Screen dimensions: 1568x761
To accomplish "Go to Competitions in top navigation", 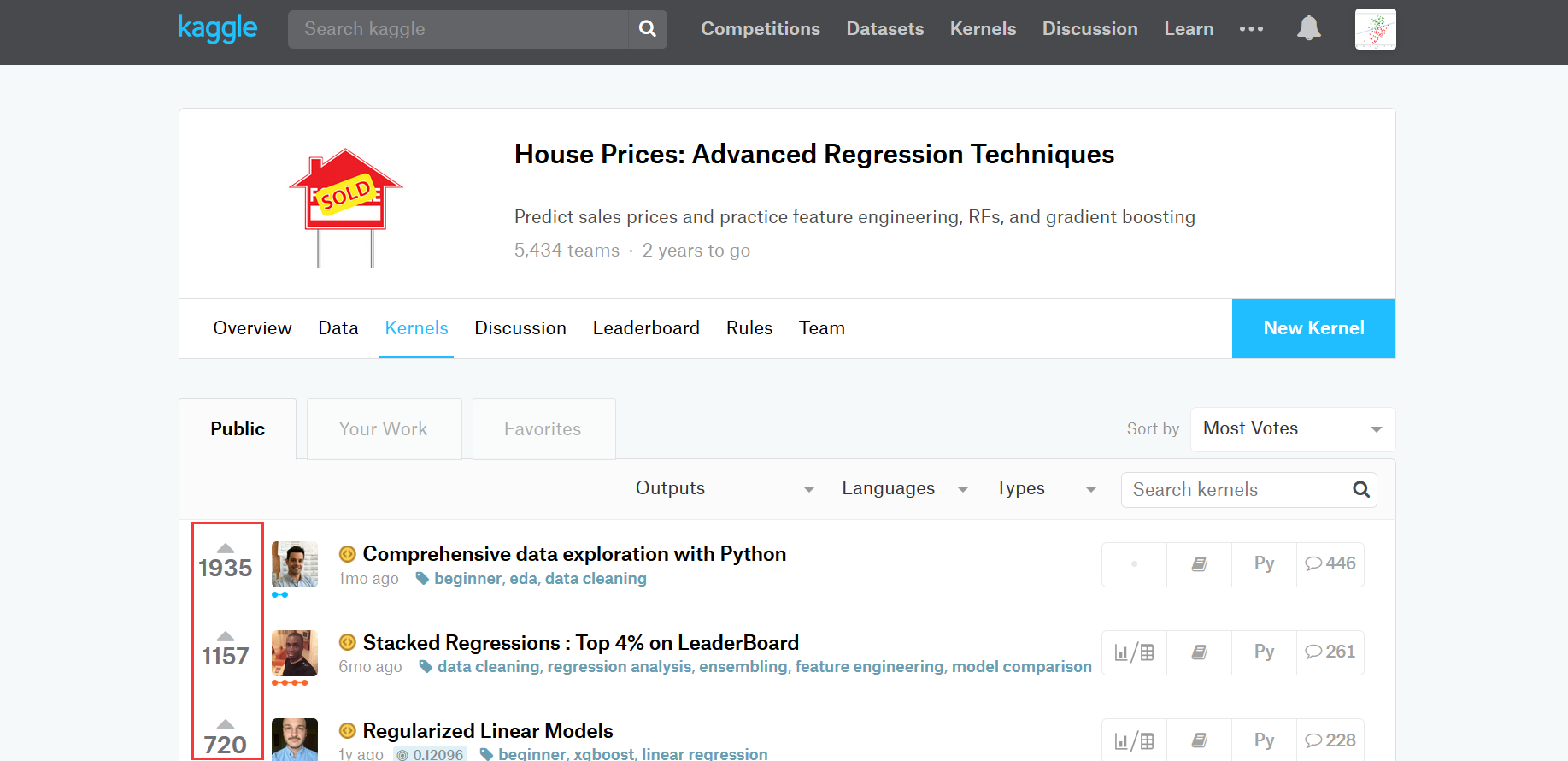I will tap(761, 29).
